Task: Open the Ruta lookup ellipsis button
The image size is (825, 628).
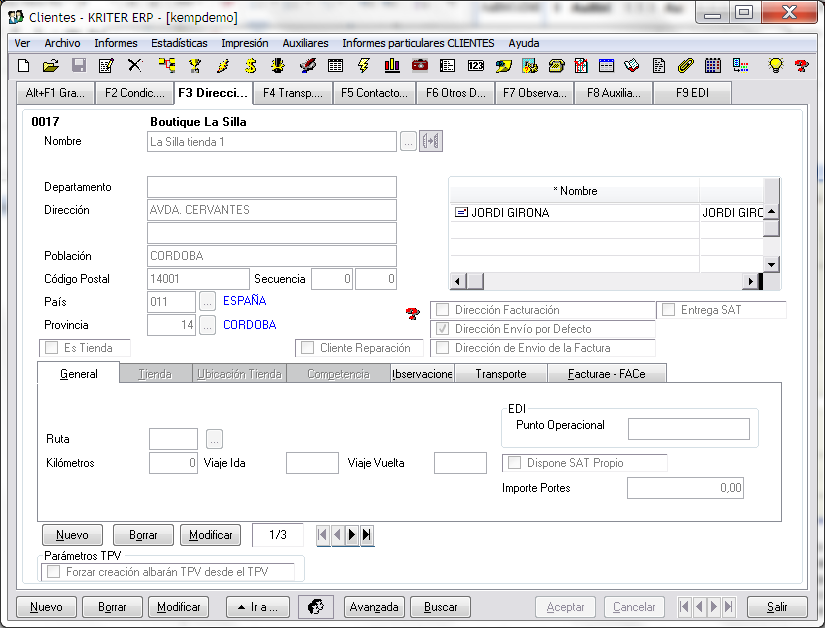Action: point(214,439)
